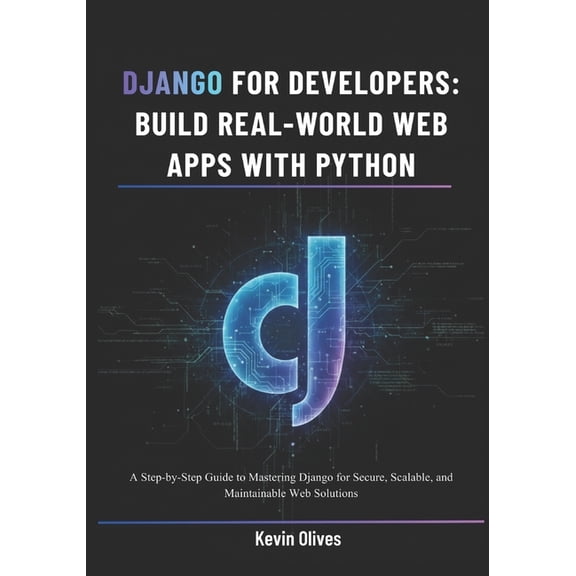Image resolution: width=576 pixels, height=576 pixels.
Task: Click the glowing dj logo graphic
Action: pos(285,331)
